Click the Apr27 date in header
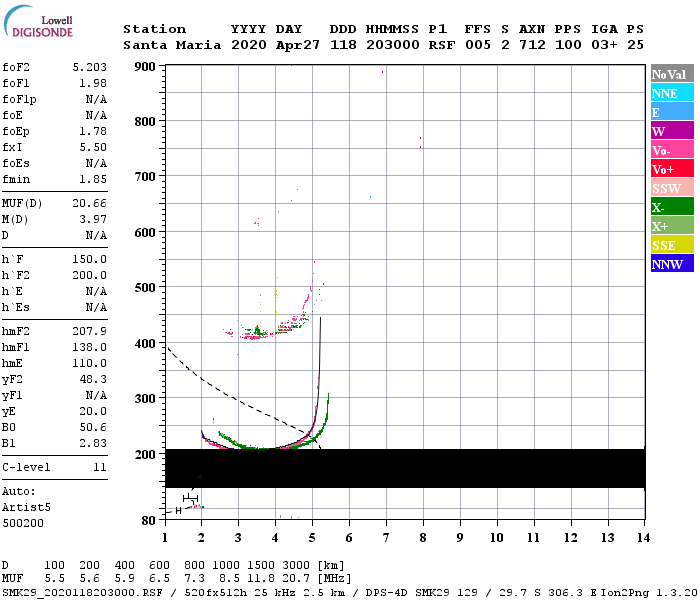Image resolution: width=700 pixels, height=600 pixels. click(x=298, y=45)
